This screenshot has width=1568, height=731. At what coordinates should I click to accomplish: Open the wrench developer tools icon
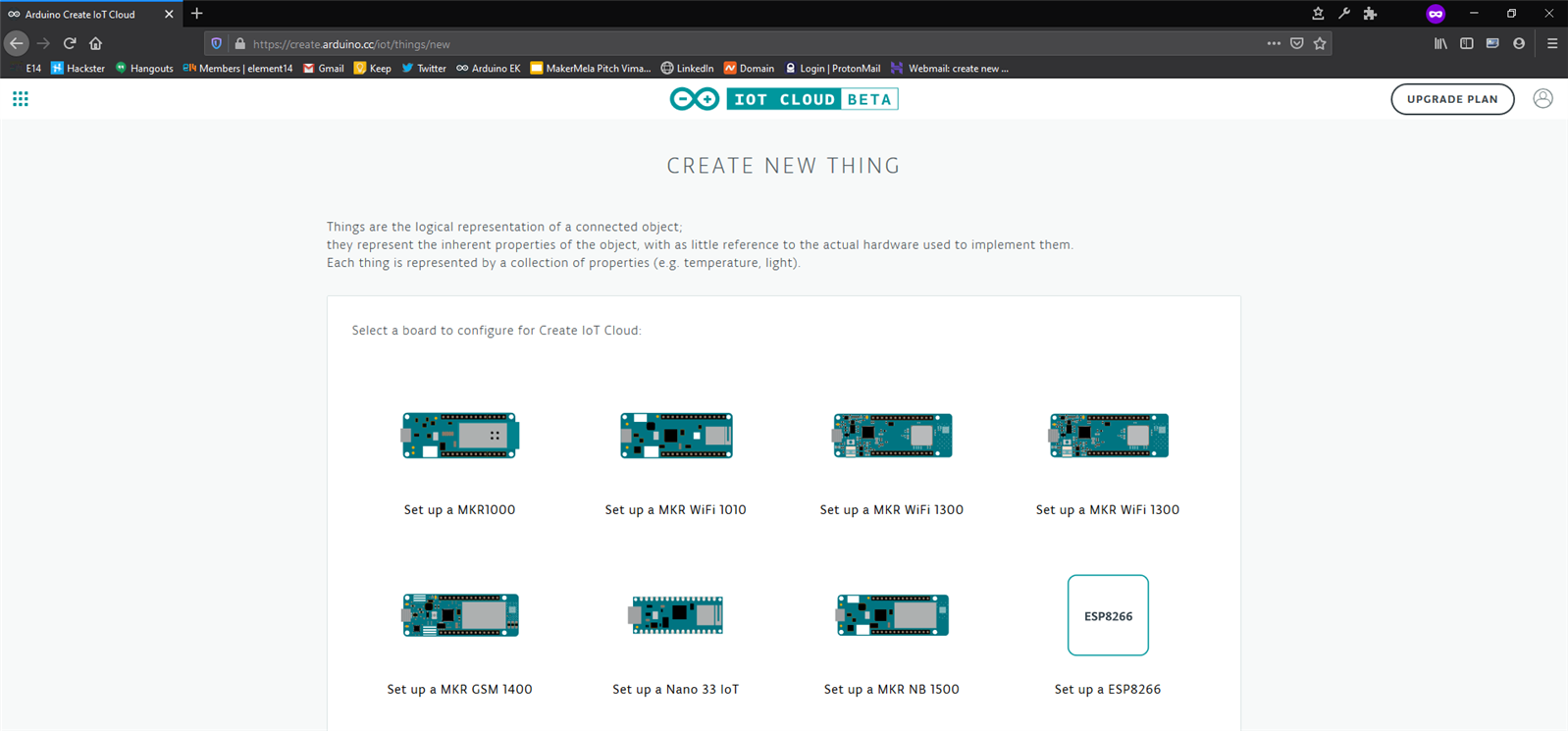pos(1344,14)
